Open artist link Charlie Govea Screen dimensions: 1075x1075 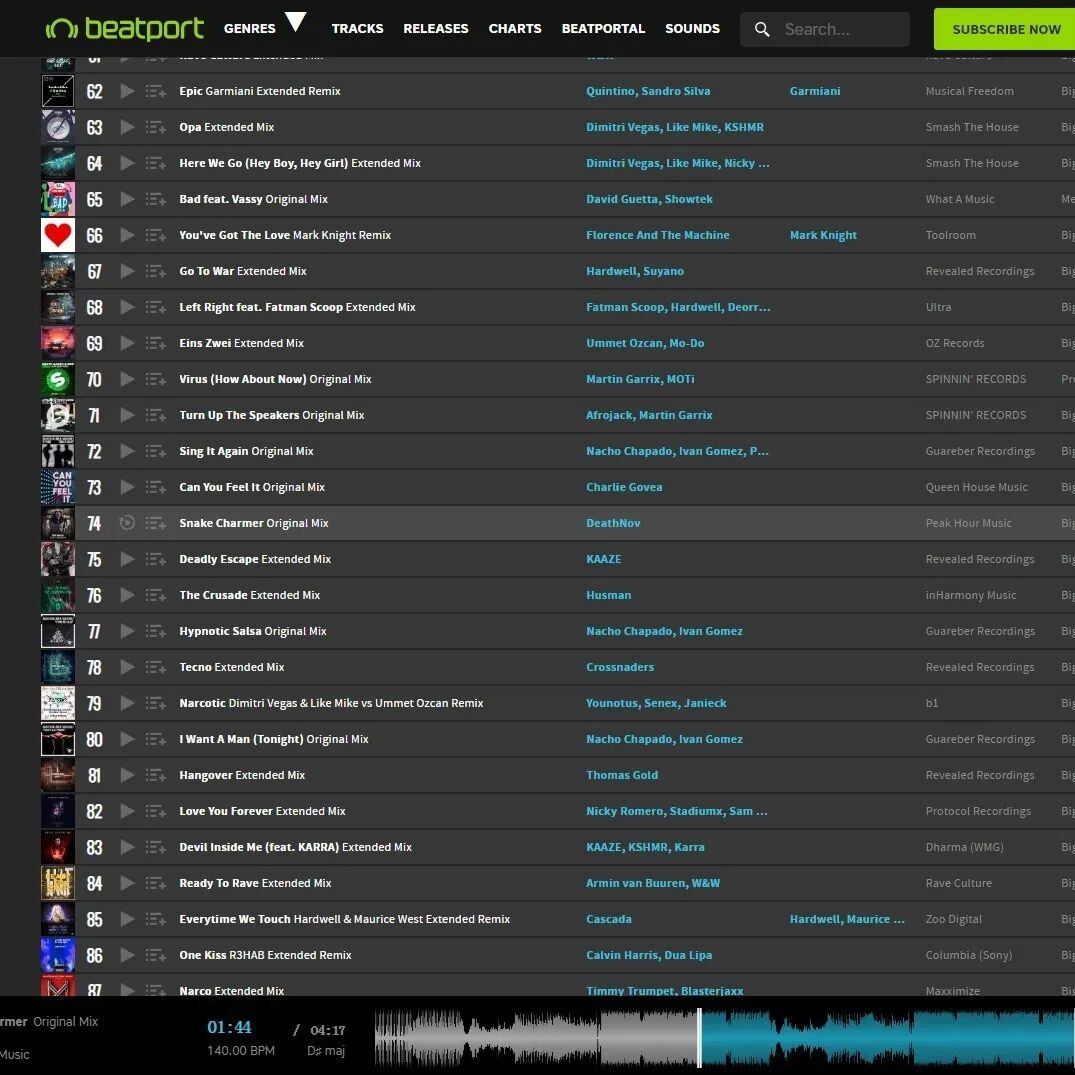(624, 487)
